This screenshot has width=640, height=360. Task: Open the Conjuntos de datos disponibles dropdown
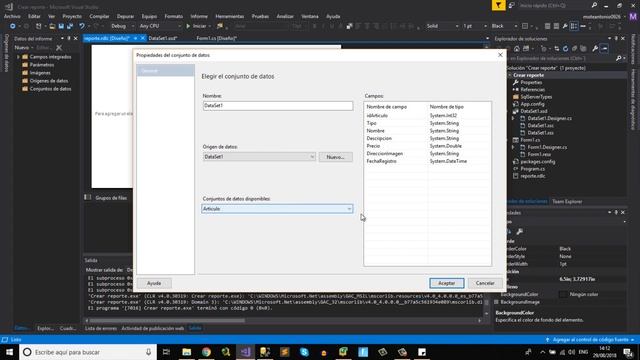coord(277,209)
